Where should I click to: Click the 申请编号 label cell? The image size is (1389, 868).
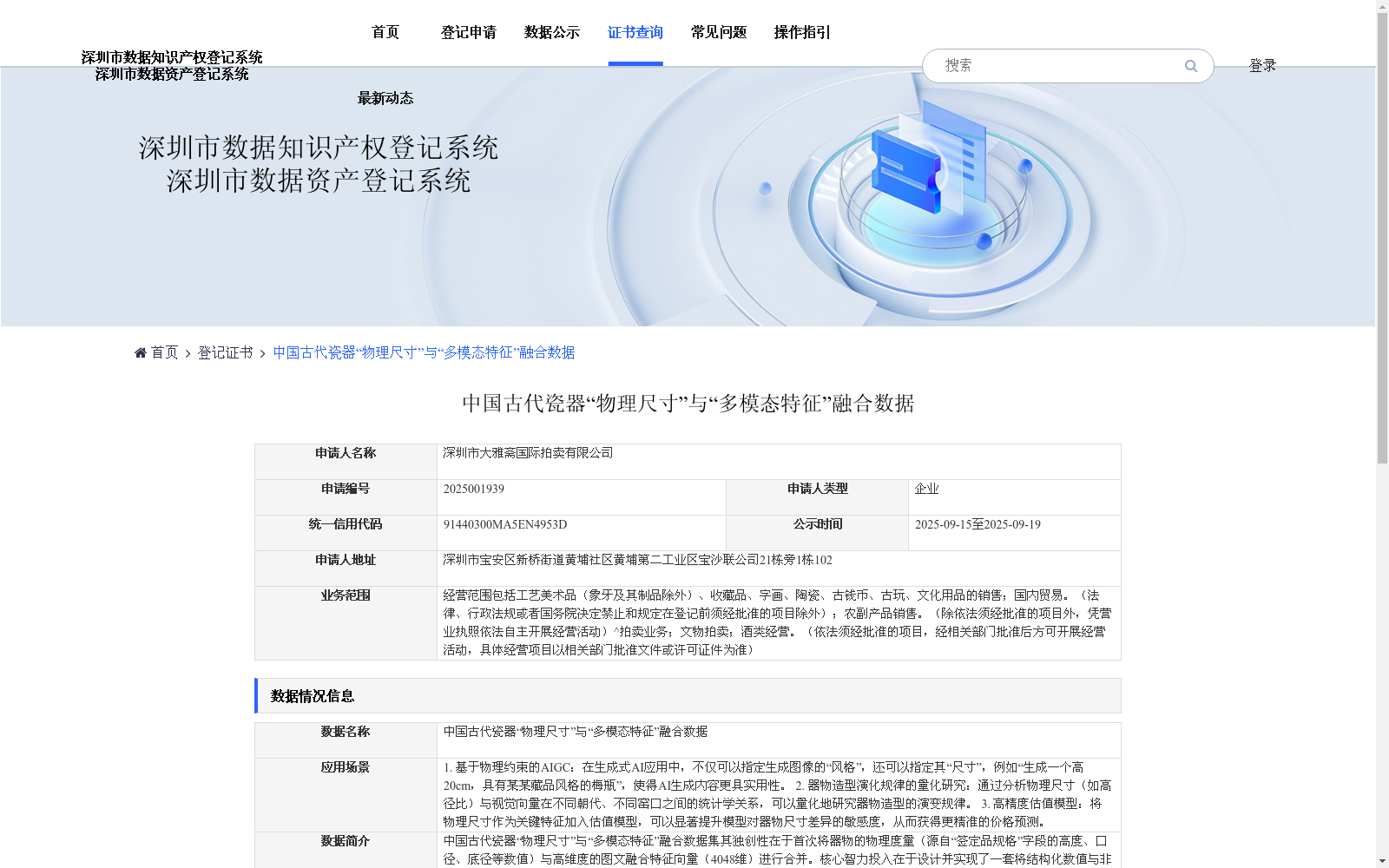pyautogui.click(x=346, y=497)
